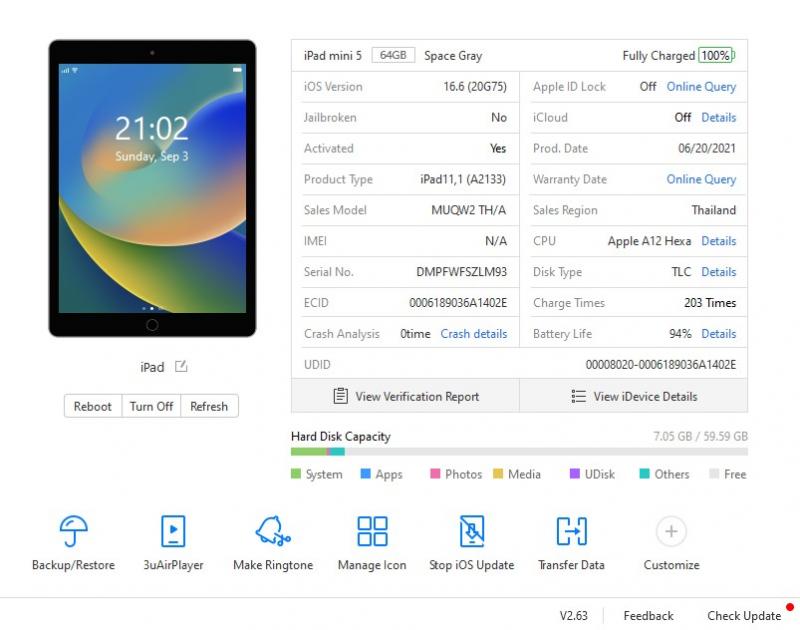Click the edit icon beside iPad name
The height and width of the screenshot is (630, 800).
pos(181,367)
